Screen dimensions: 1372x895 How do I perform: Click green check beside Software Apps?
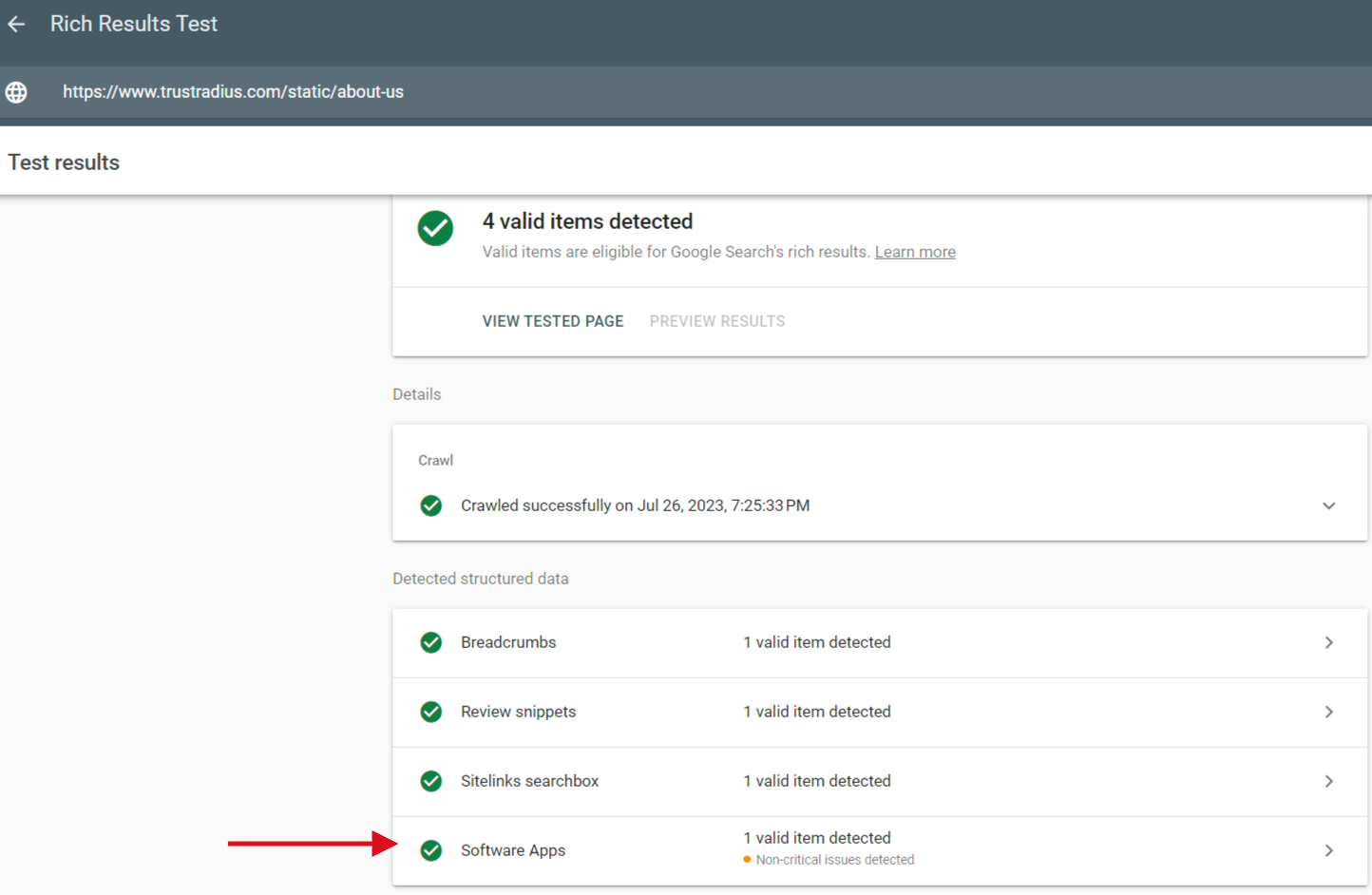click(431, 850)
